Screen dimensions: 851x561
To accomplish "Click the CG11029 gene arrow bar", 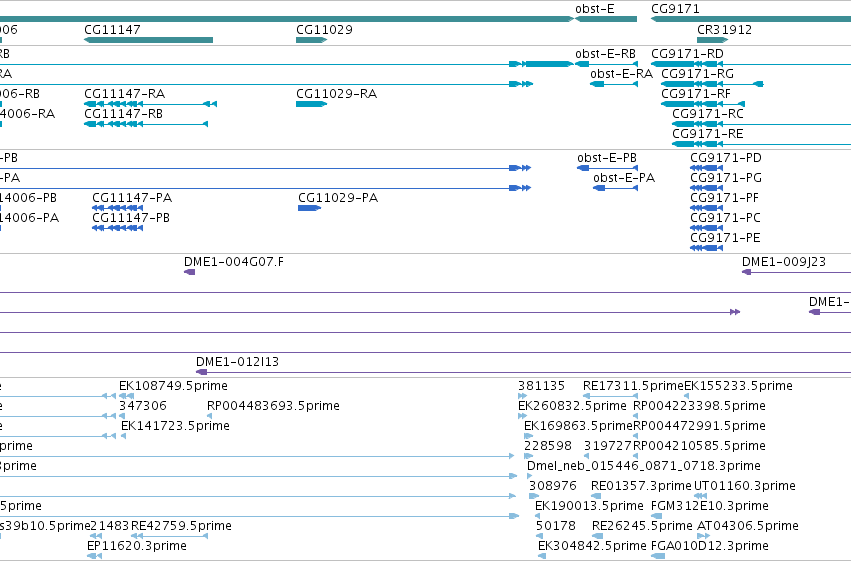I will pyautogui.click(x=312, y=40).
